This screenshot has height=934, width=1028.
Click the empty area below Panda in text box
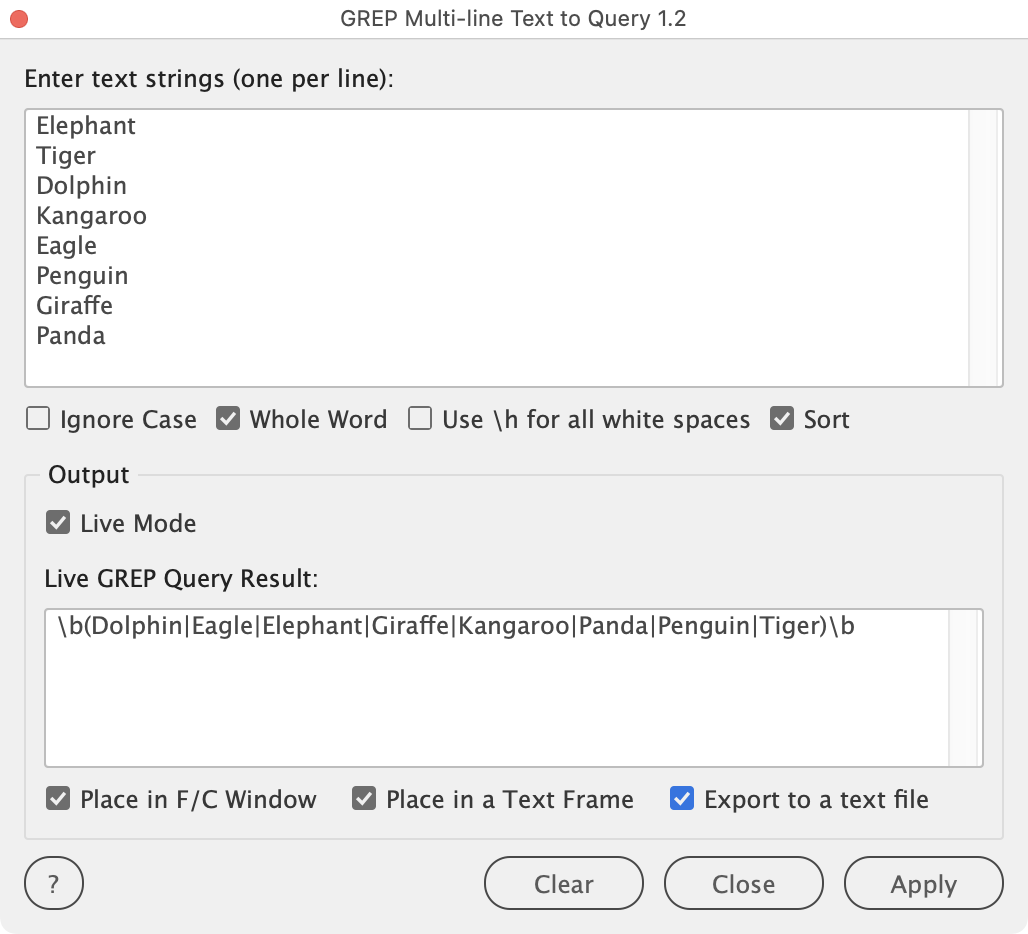point(497,368)
